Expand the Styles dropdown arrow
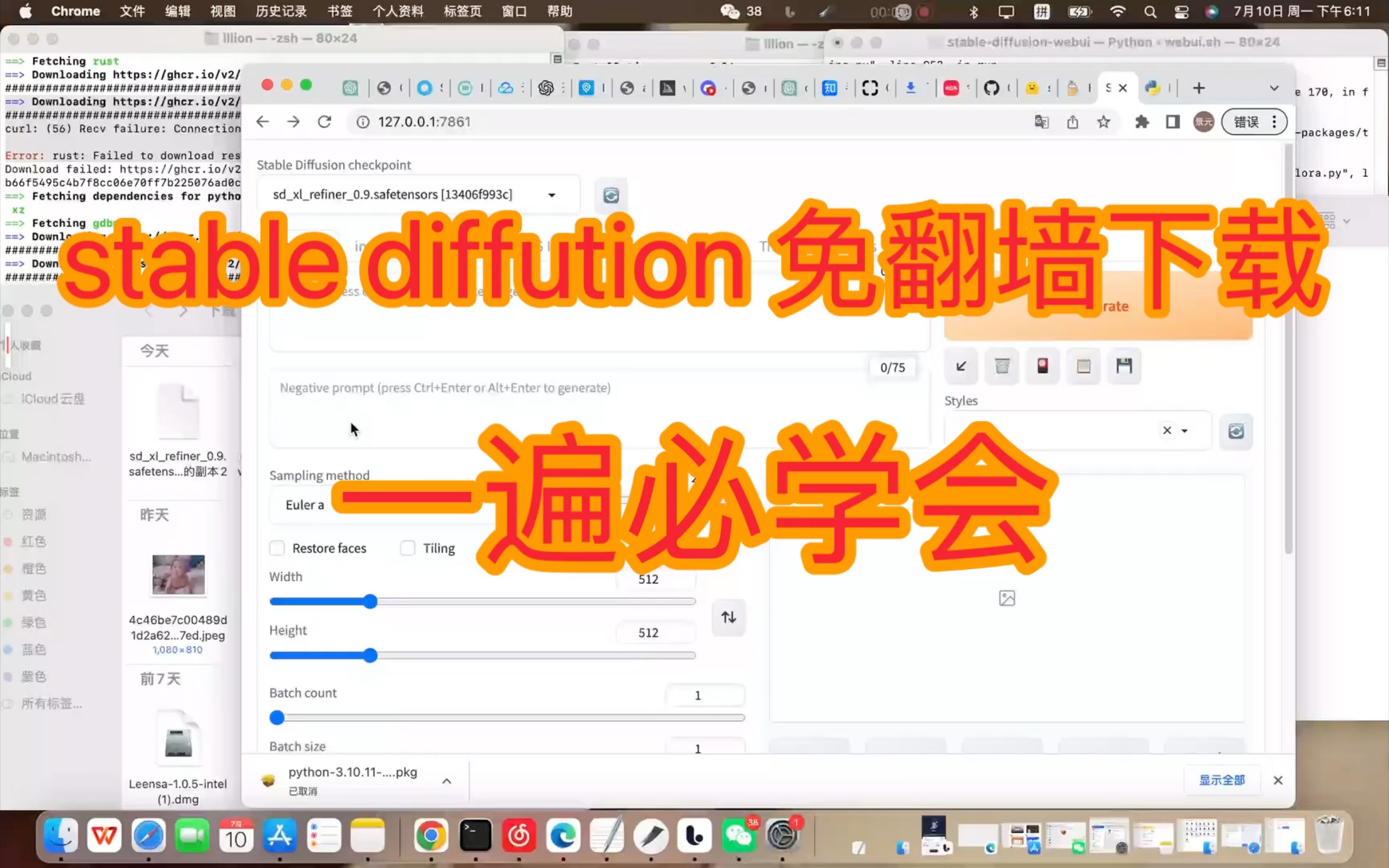 (x=1185, y=430)
